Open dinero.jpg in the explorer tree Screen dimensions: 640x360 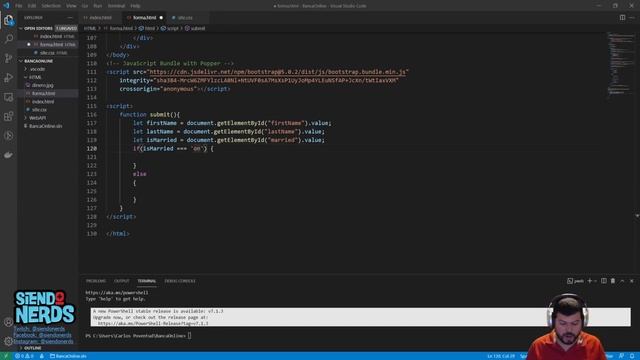coord(42,85)
